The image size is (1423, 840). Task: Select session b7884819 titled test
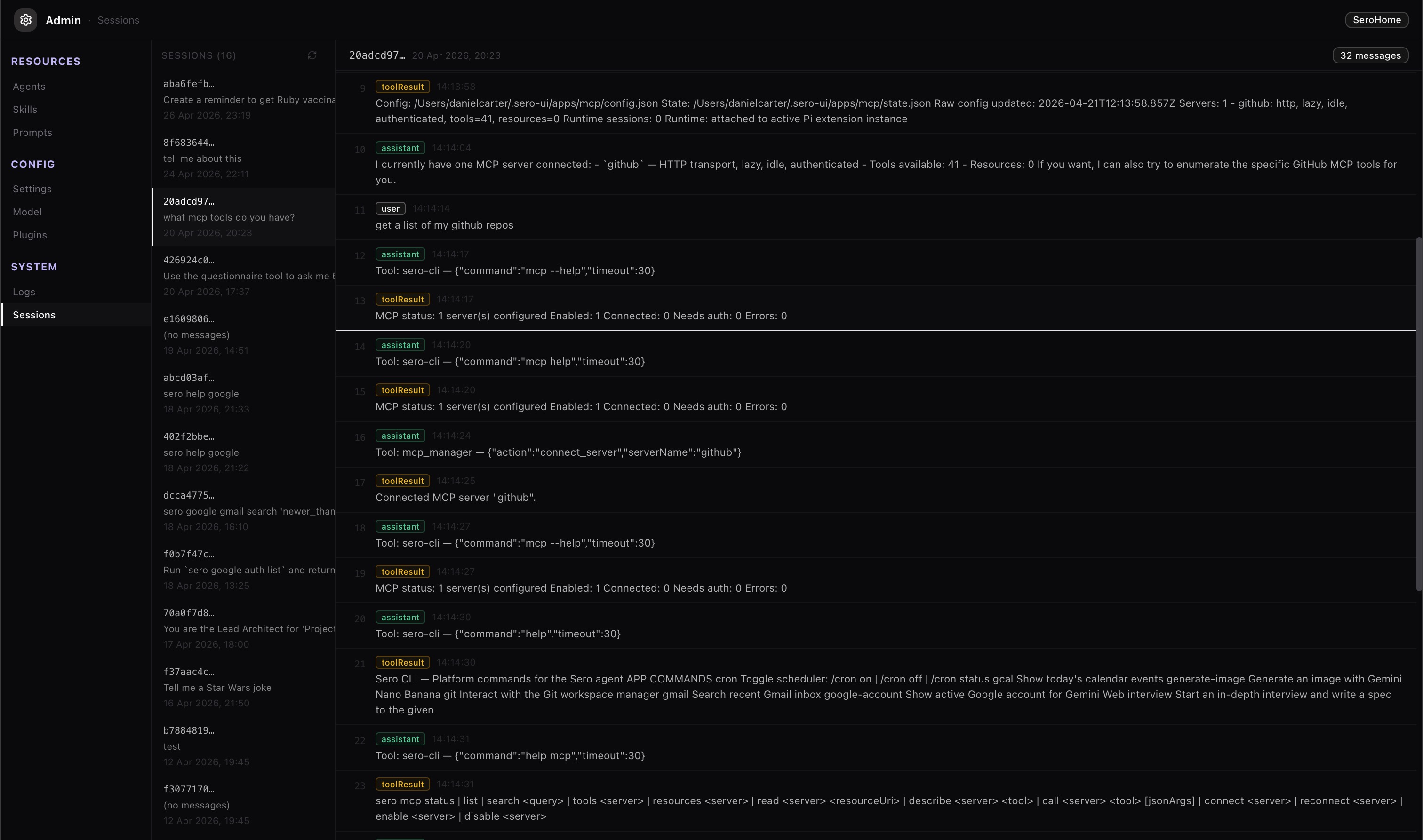243,746
